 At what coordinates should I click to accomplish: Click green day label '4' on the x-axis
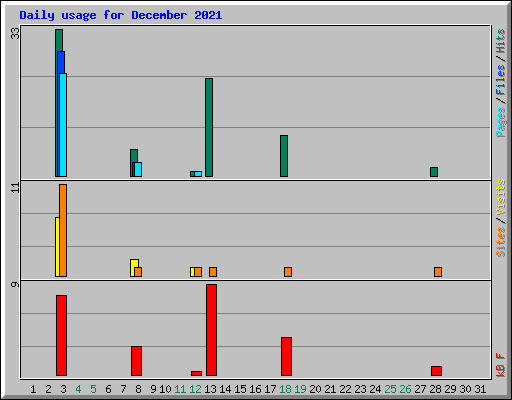(78, 389)
